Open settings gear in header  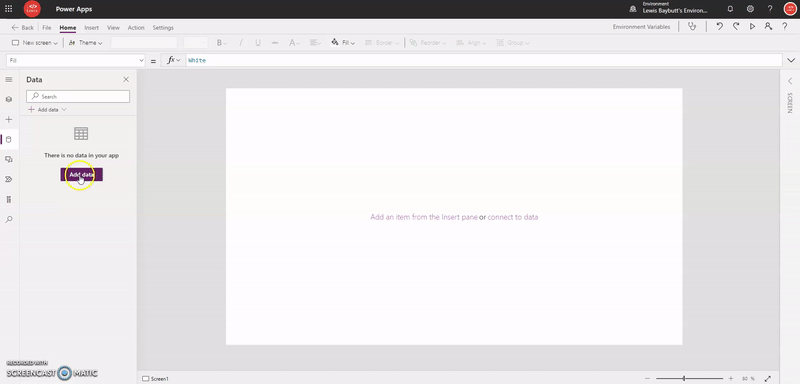[750, 9]
